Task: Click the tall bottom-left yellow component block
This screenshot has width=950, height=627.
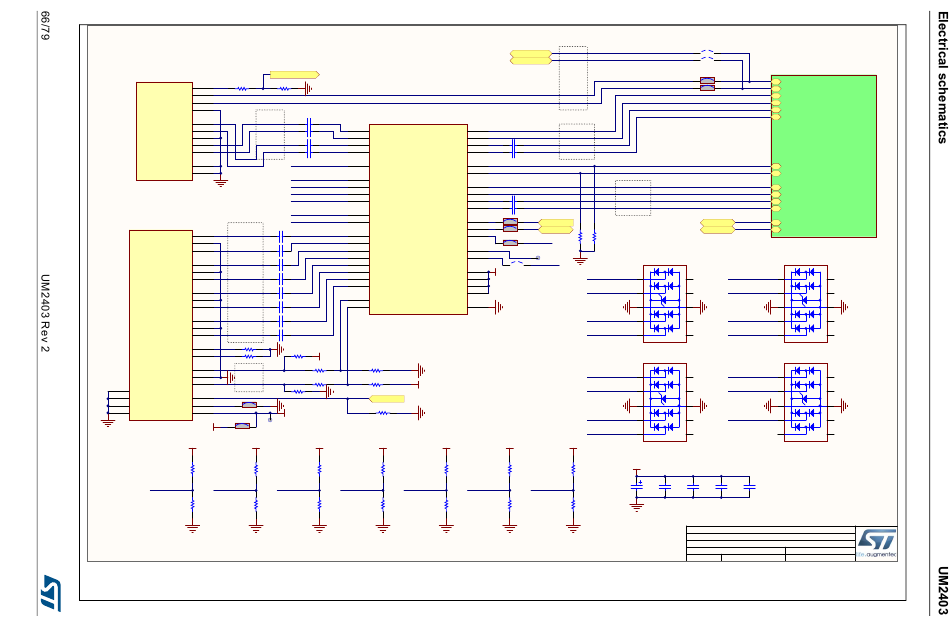Action: click(160, 325)
